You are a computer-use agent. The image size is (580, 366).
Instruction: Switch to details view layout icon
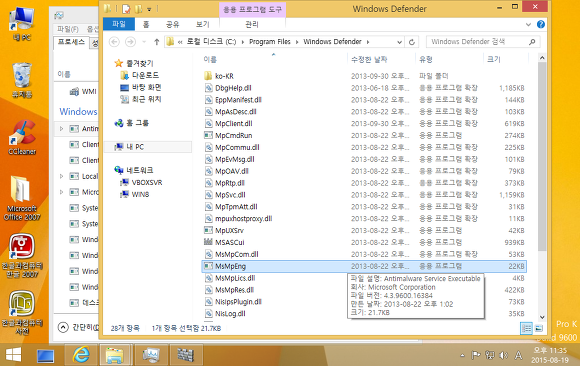[x=526, y=328]
